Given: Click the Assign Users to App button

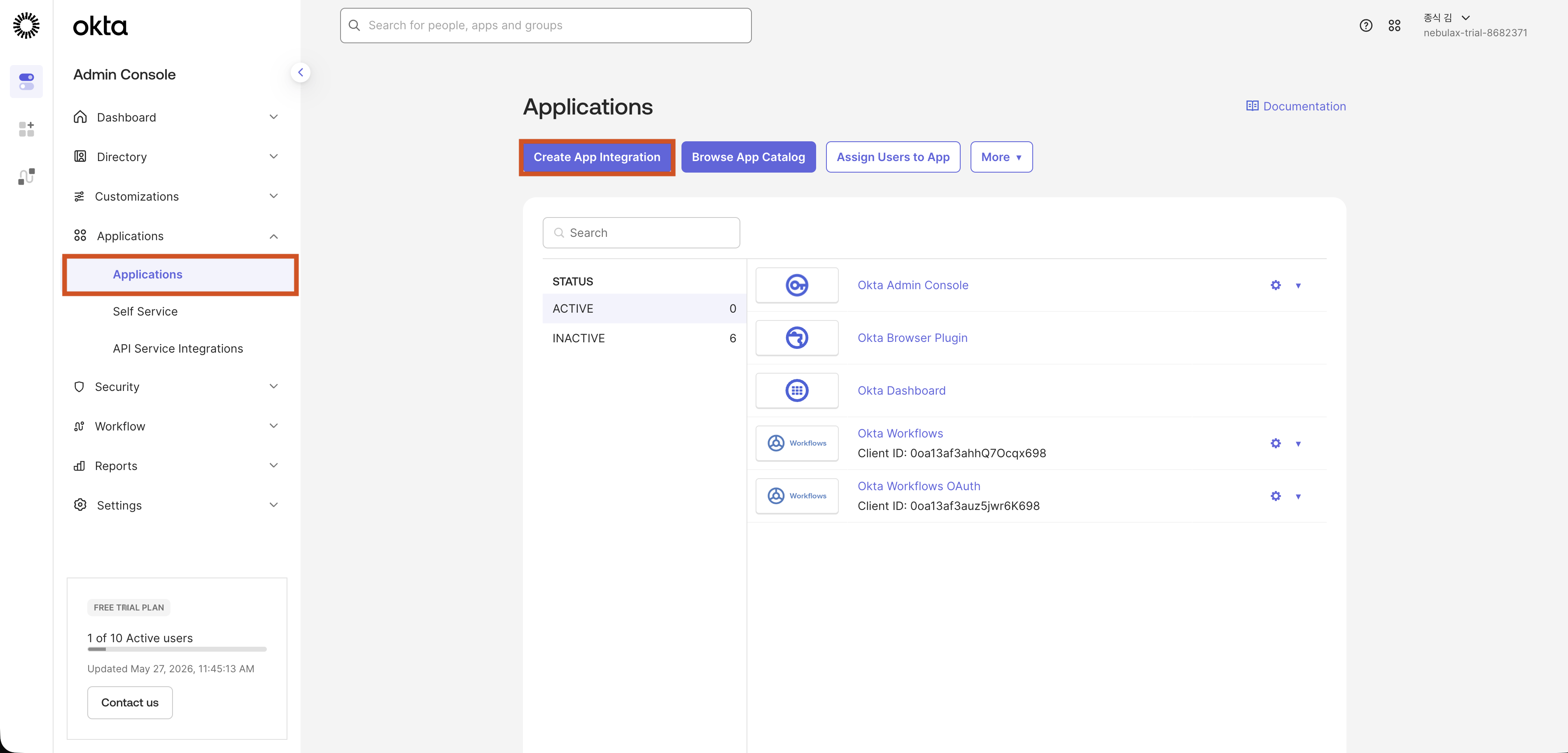Looking at the screenshot, I should point(893,157).
